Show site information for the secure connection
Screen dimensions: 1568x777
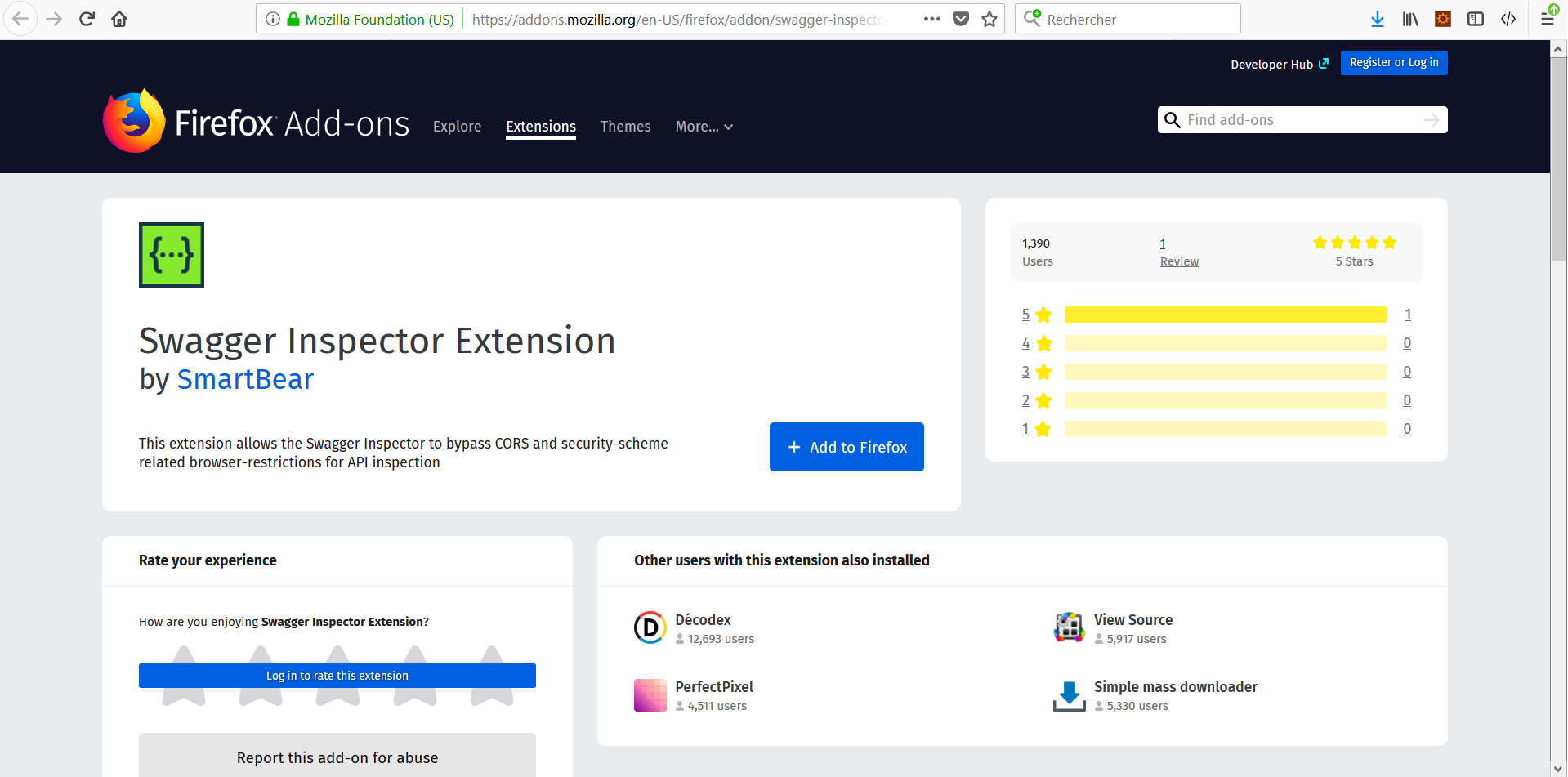pos(273,19)
